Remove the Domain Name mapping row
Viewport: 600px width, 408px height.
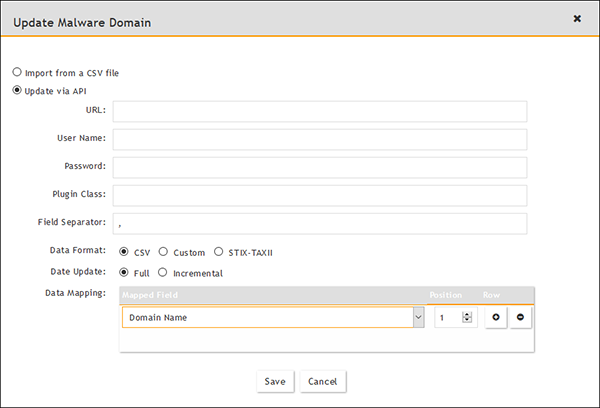point(520,317)
